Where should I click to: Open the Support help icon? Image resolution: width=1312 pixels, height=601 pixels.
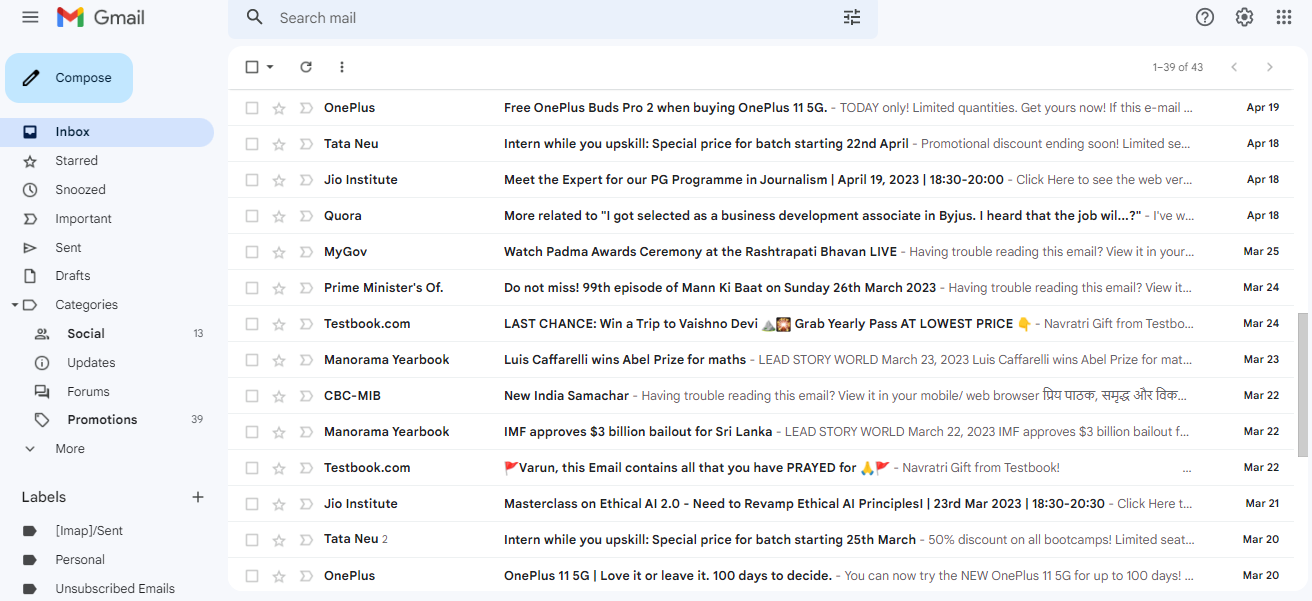(x=1205, y=17)
